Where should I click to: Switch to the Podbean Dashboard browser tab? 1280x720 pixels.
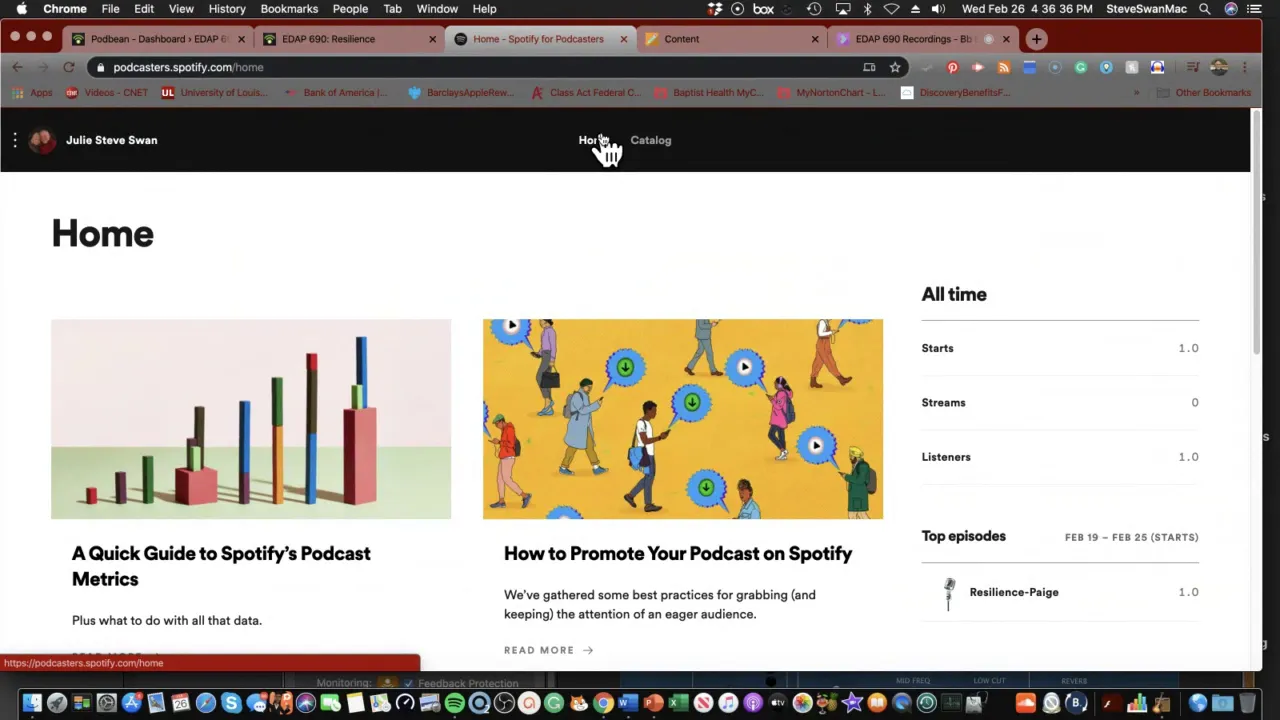pos(158,39)
